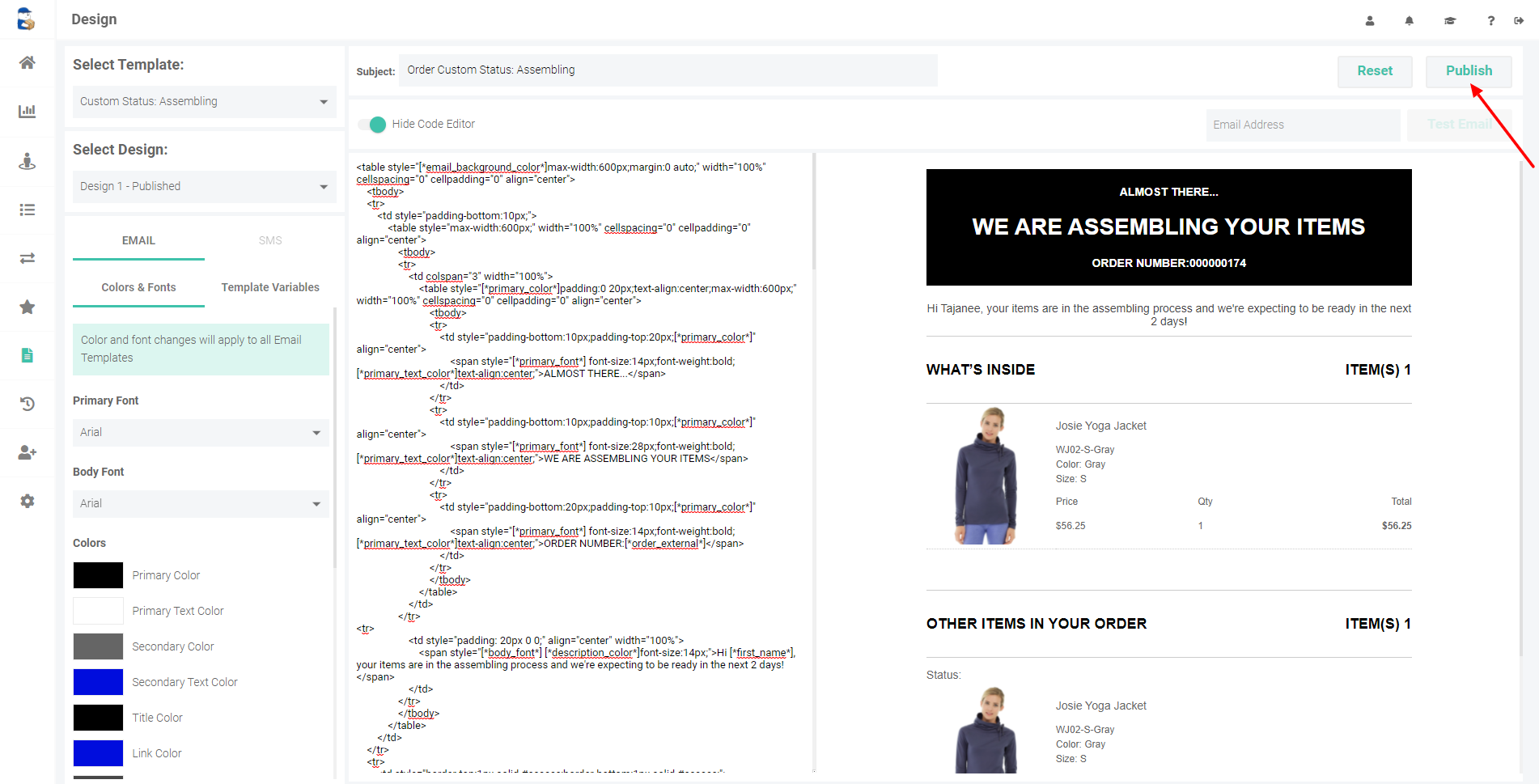Click the WHAT'S INSIDE heading
This screenshot has width=1539, height=784.
pyautogui.click(x=980, y=371)
